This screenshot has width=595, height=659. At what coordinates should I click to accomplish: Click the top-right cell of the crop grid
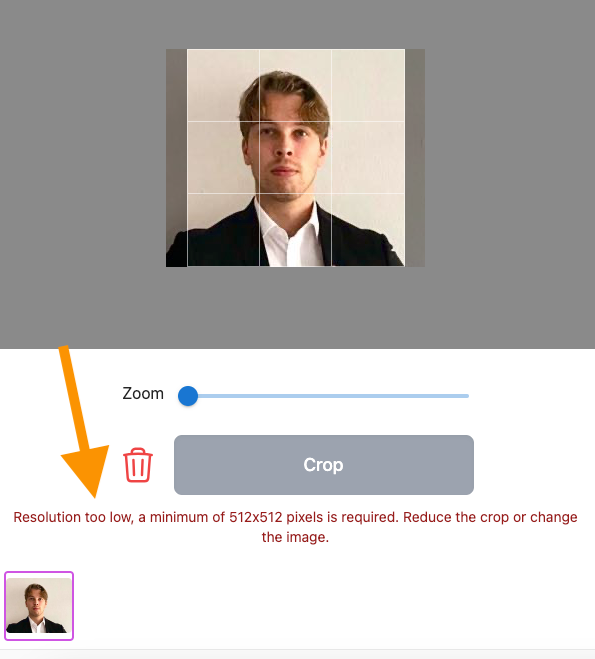368,85
